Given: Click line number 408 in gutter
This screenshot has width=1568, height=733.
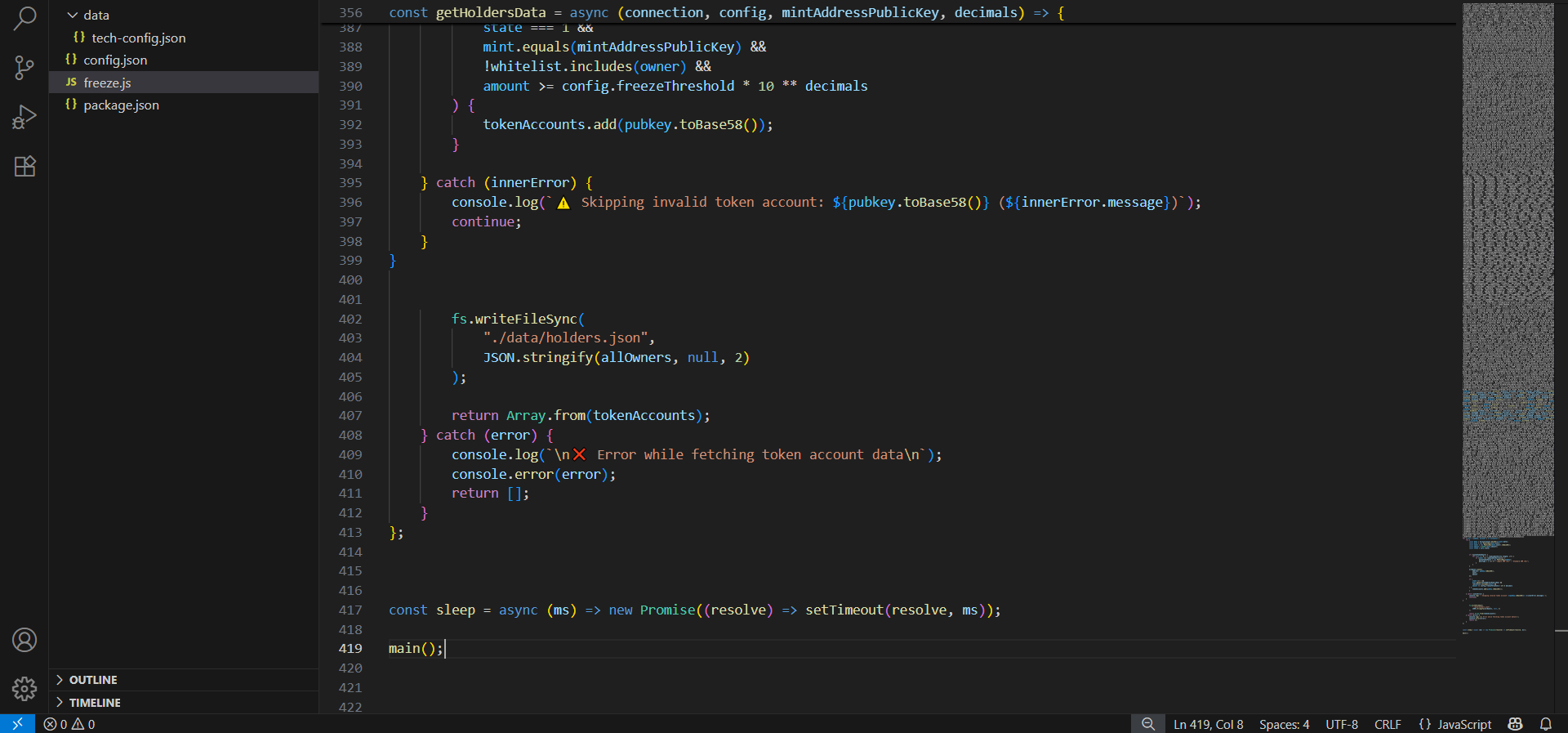Looking at the screenshot, I should (x=350, y=435).
